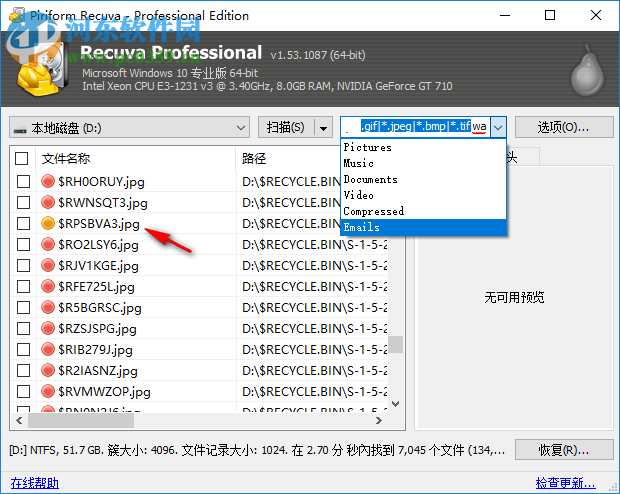Click the red status dot of $RH0ORUY.jpg
The height and width of the screenshot is (494, 620).
click(48, 181)
